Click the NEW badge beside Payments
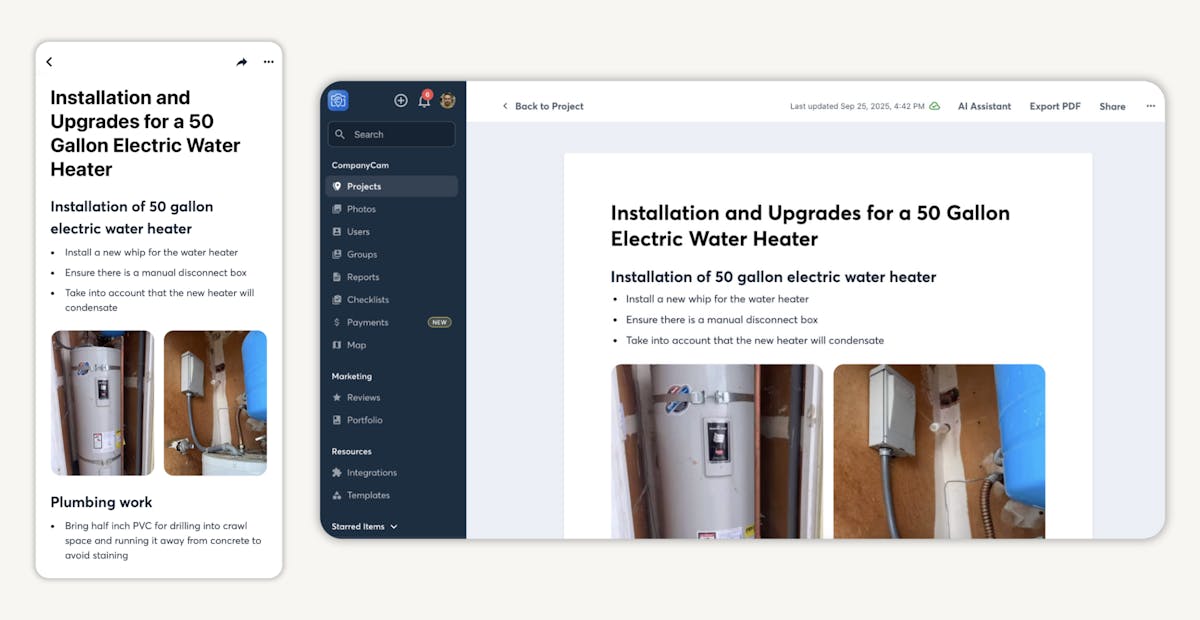The image size is (1200, 620). tap(439, 322)
